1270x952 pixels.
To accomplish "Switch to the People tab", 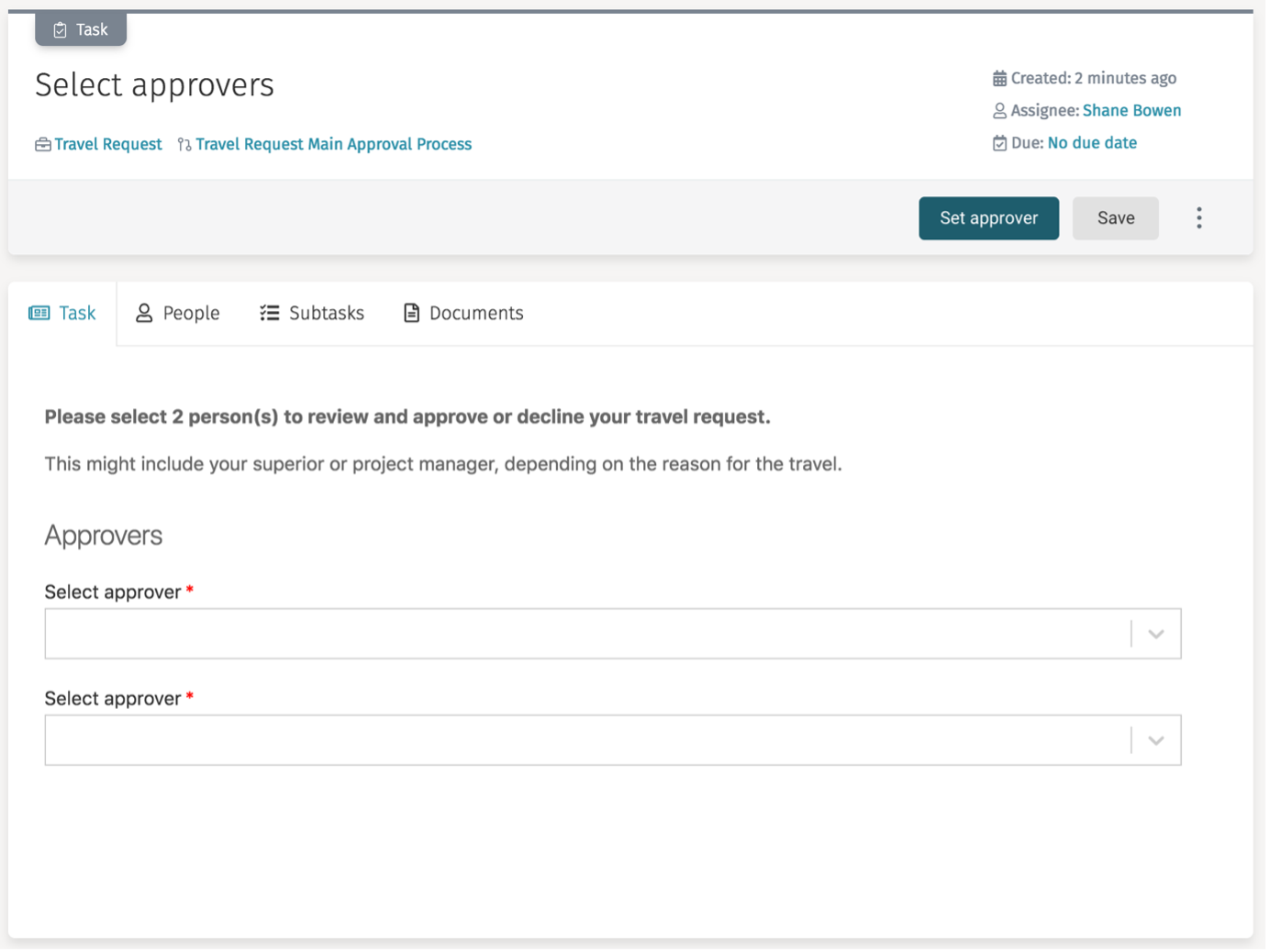I will tap(190, 313).
